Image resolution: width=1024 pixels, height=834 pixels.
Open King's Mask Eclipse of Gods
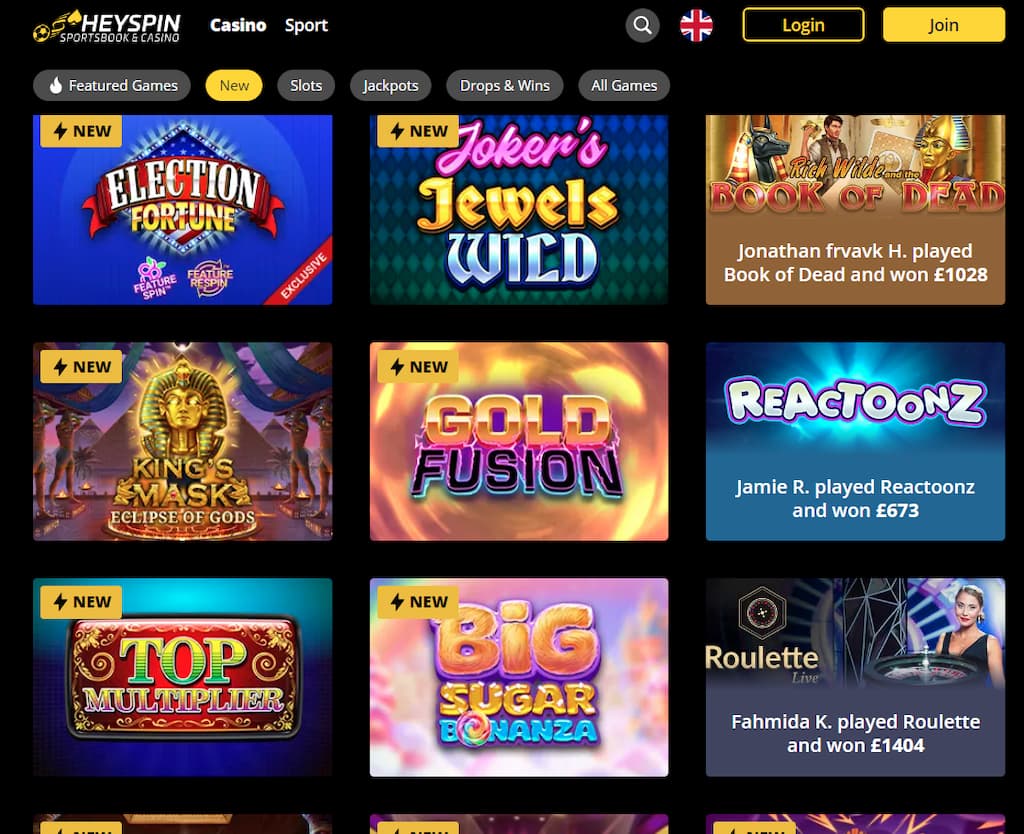(x=182, y=441)
